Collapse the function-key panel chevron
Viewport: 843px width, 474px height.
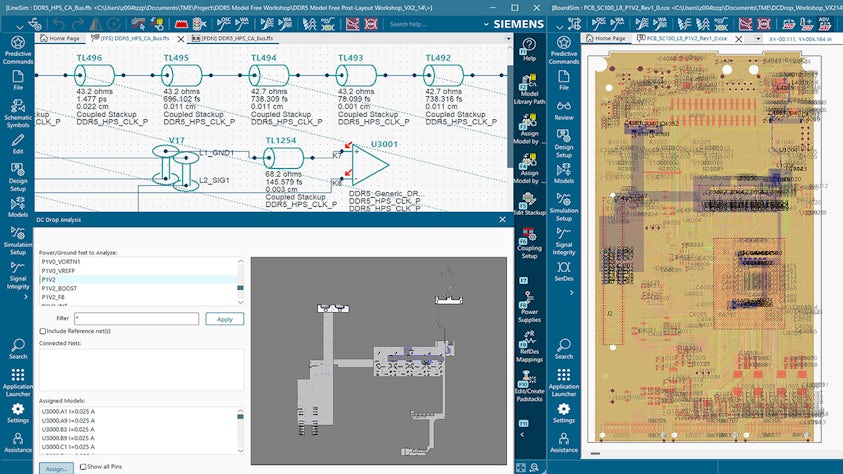(x=522, y=435)
